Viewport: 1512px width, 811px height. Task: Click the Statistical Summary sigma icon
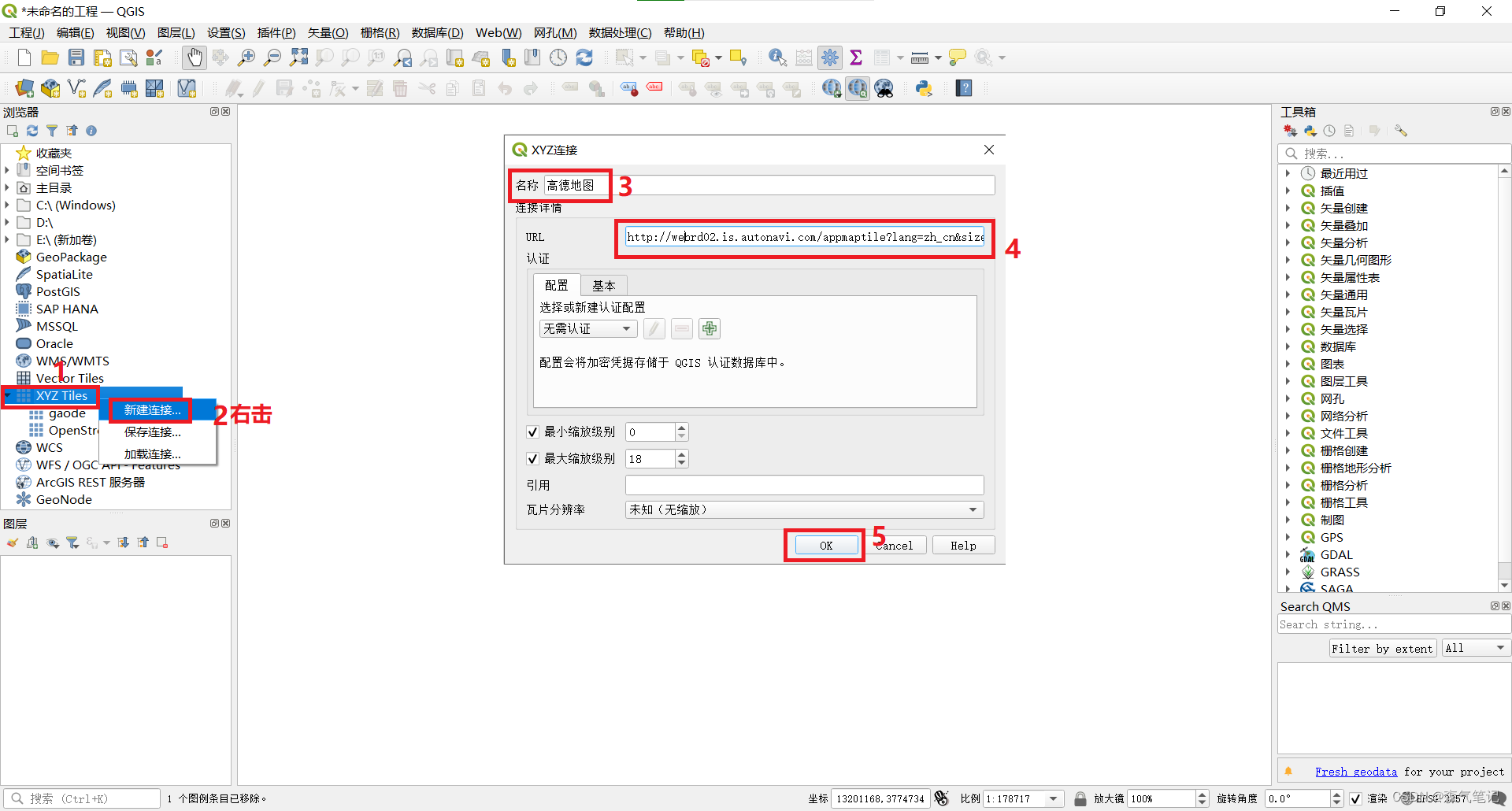pos(856,57)
